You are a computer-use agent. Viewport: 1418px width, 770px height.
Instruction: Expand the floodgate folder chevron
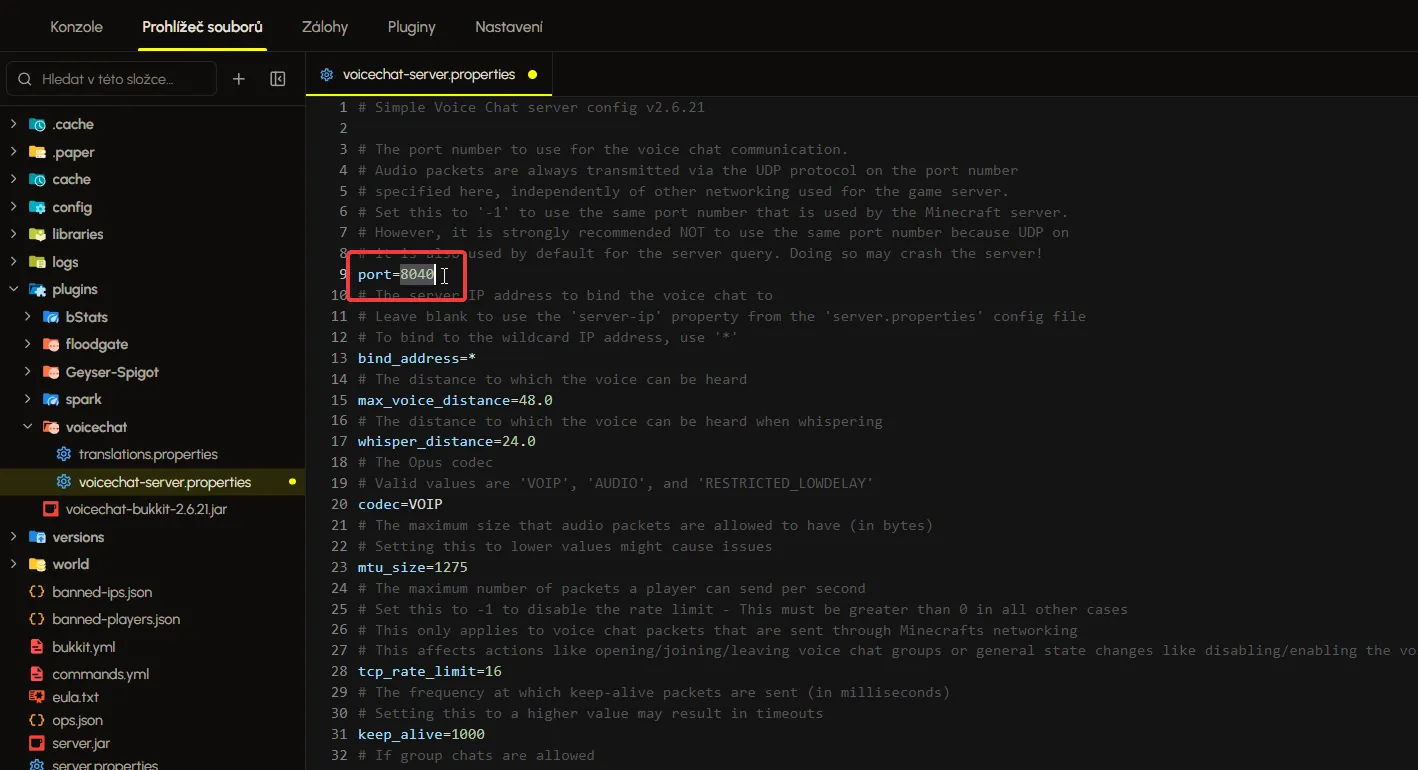tap(27, 345)
